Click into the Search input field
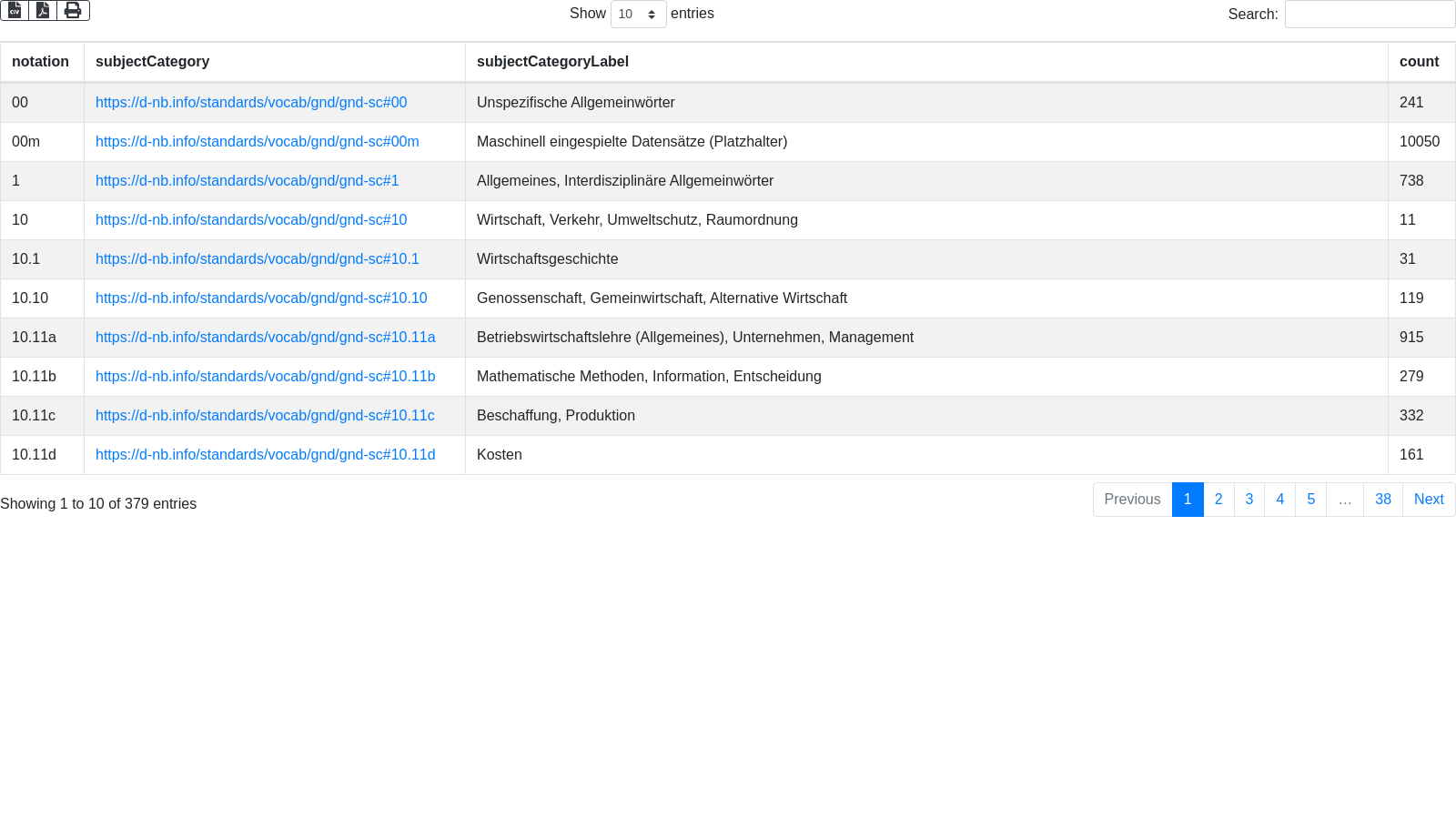Viewport: 1456px width, 819px height. point(1370,15)
